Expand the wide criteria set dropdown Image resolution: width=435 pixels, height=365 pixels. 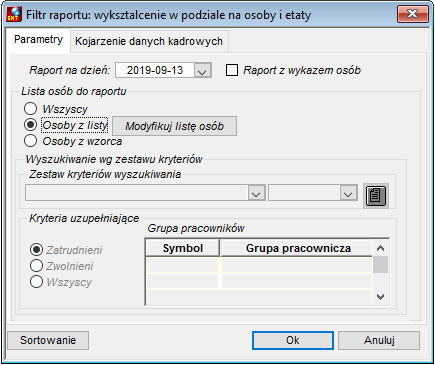click(x=256, y=193)
